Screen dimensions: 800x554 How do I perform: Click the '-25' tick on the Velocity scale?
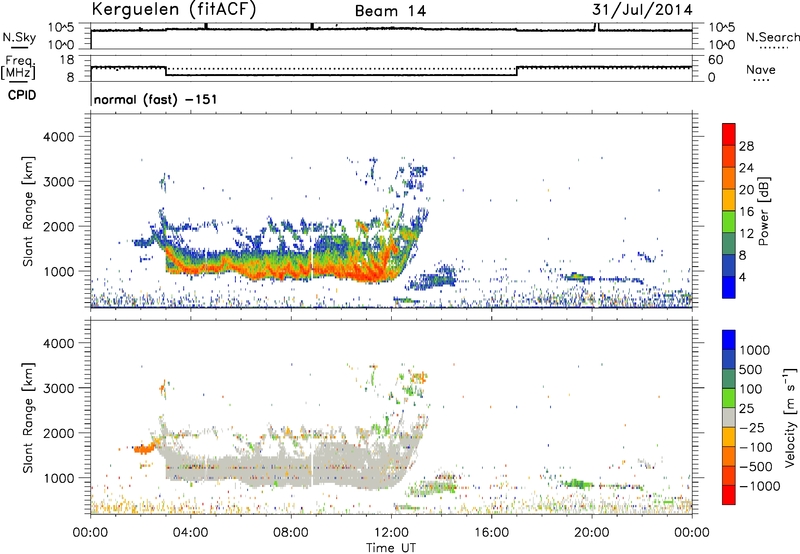(755, 427)
